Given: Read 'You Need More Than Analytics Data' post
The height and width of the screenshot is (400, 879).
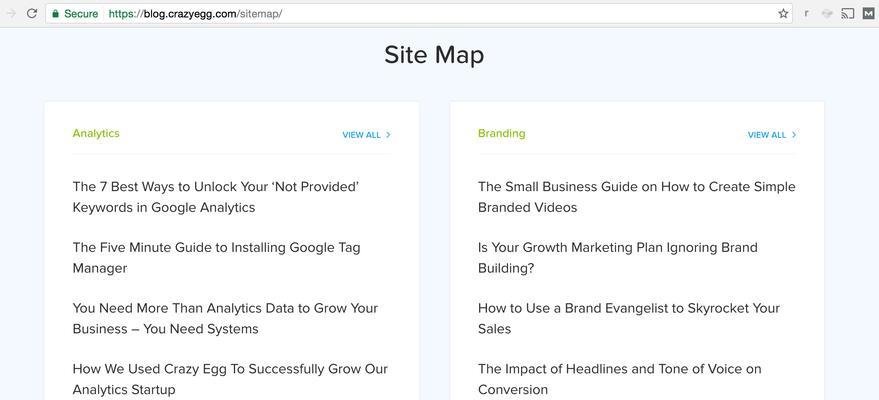Looking at the screenshot, I should pos(225,318).
